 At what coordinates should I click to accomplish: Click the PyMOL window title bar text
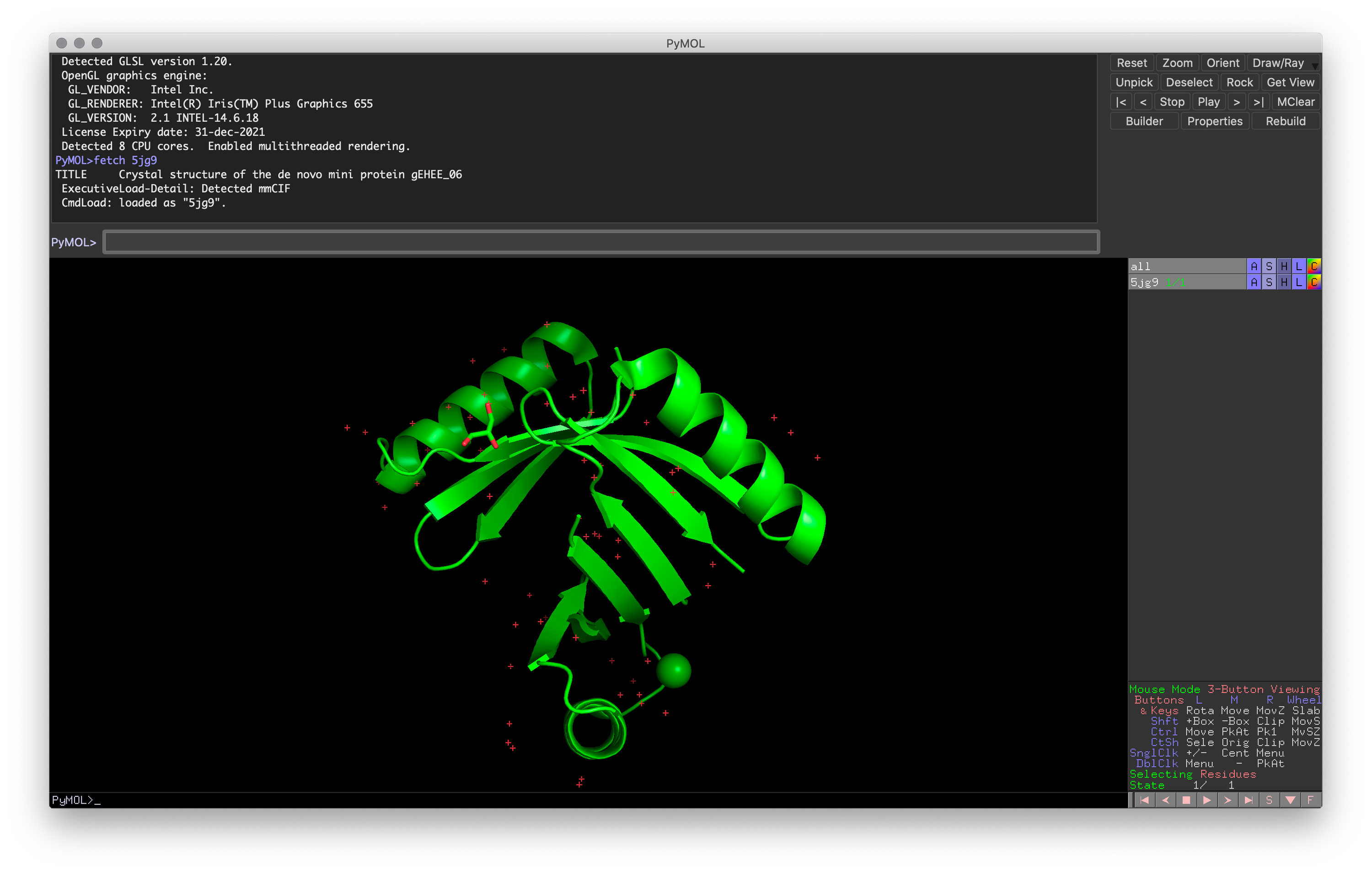[686, 43]
